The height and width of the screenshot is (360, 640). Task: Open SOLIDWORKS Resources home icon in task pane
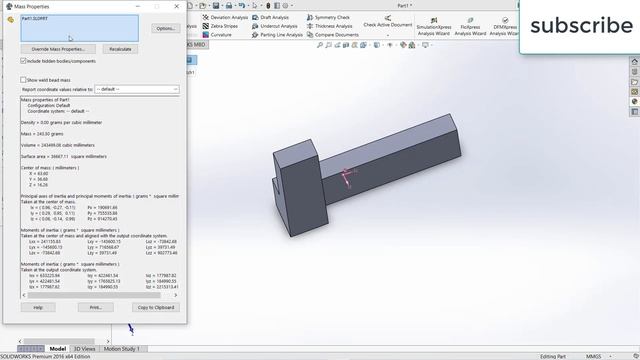pyautogui.click(x=634, y=62)
